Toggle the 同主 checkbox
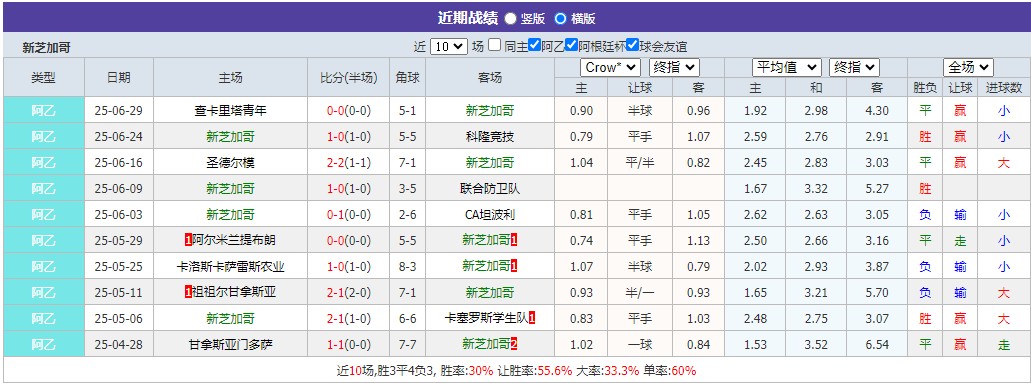This screenshot has width=1031, height=383. tap(494, 45)
